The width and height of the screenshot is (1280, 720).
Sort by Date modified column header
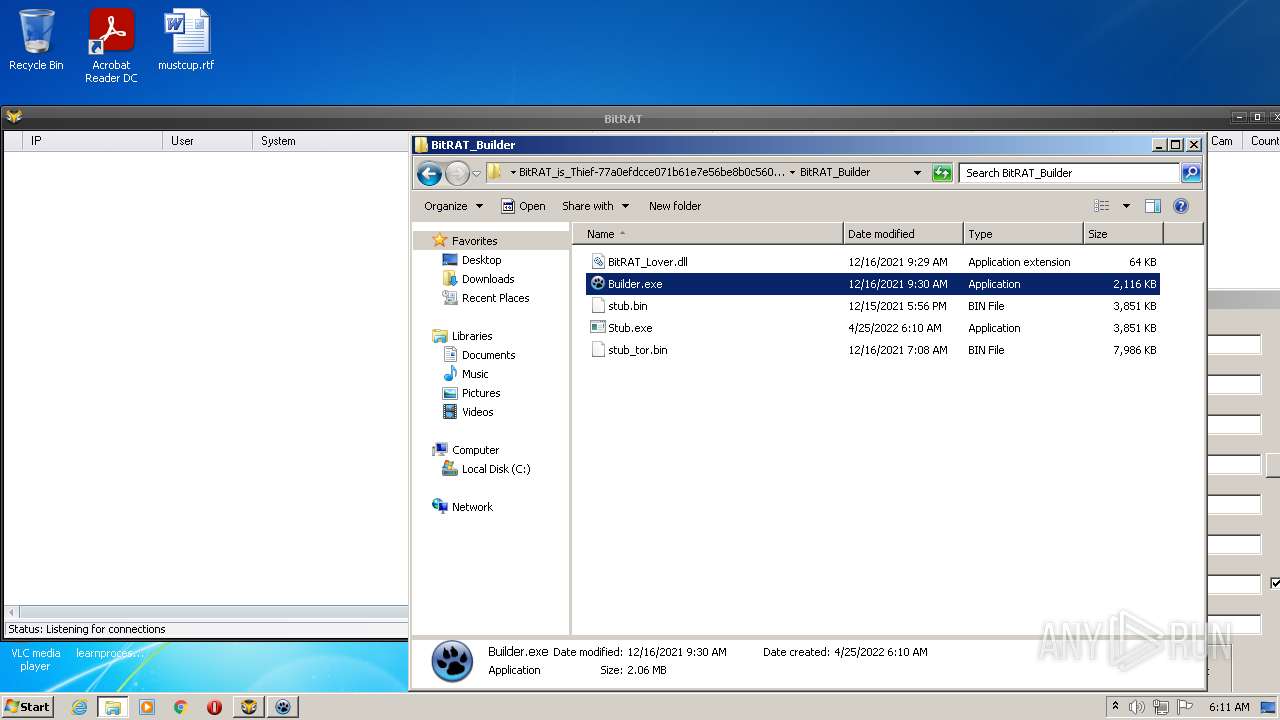[x=903, y=234]
